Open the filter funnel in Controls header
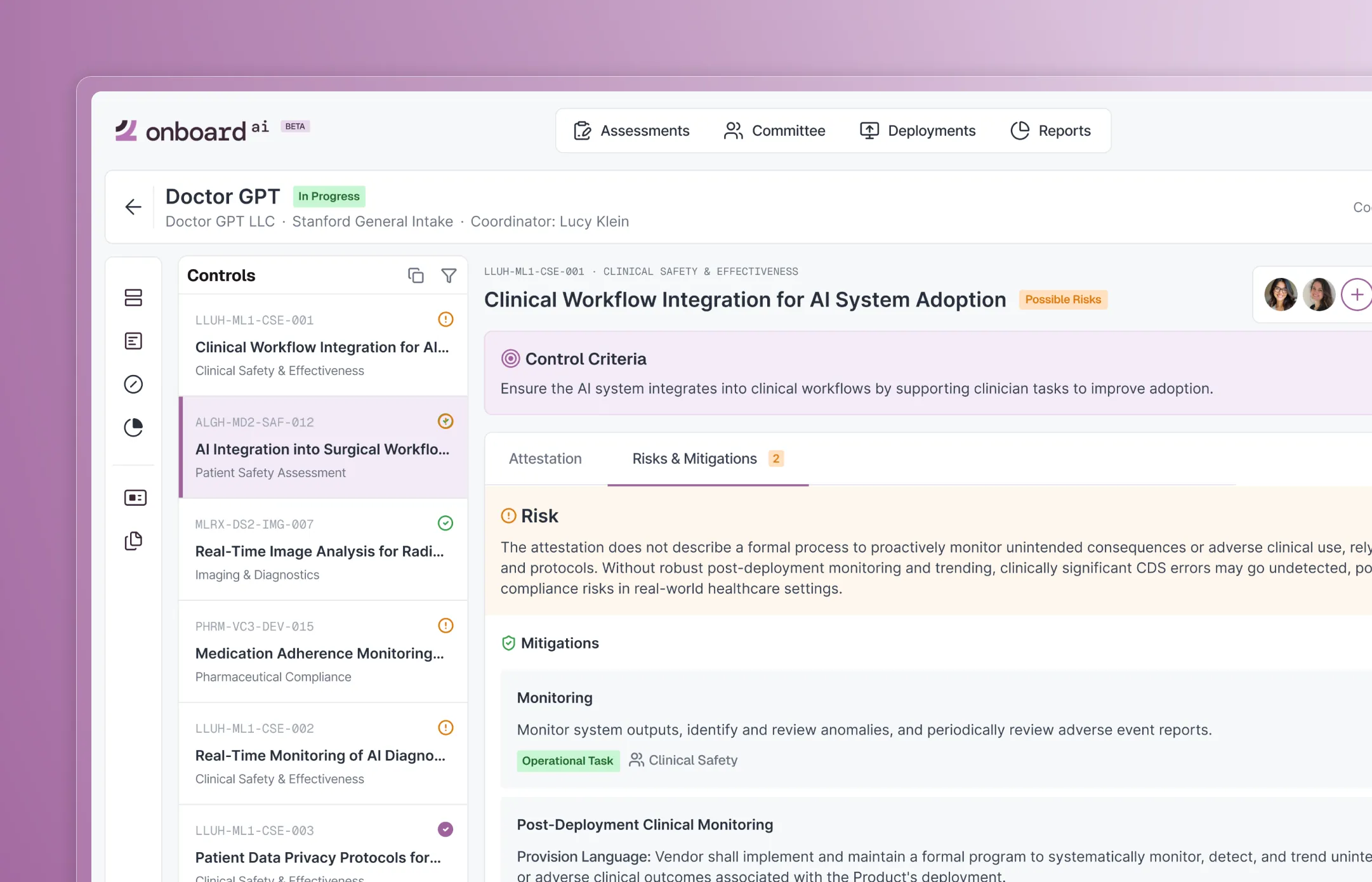 [x=449, y=275]
